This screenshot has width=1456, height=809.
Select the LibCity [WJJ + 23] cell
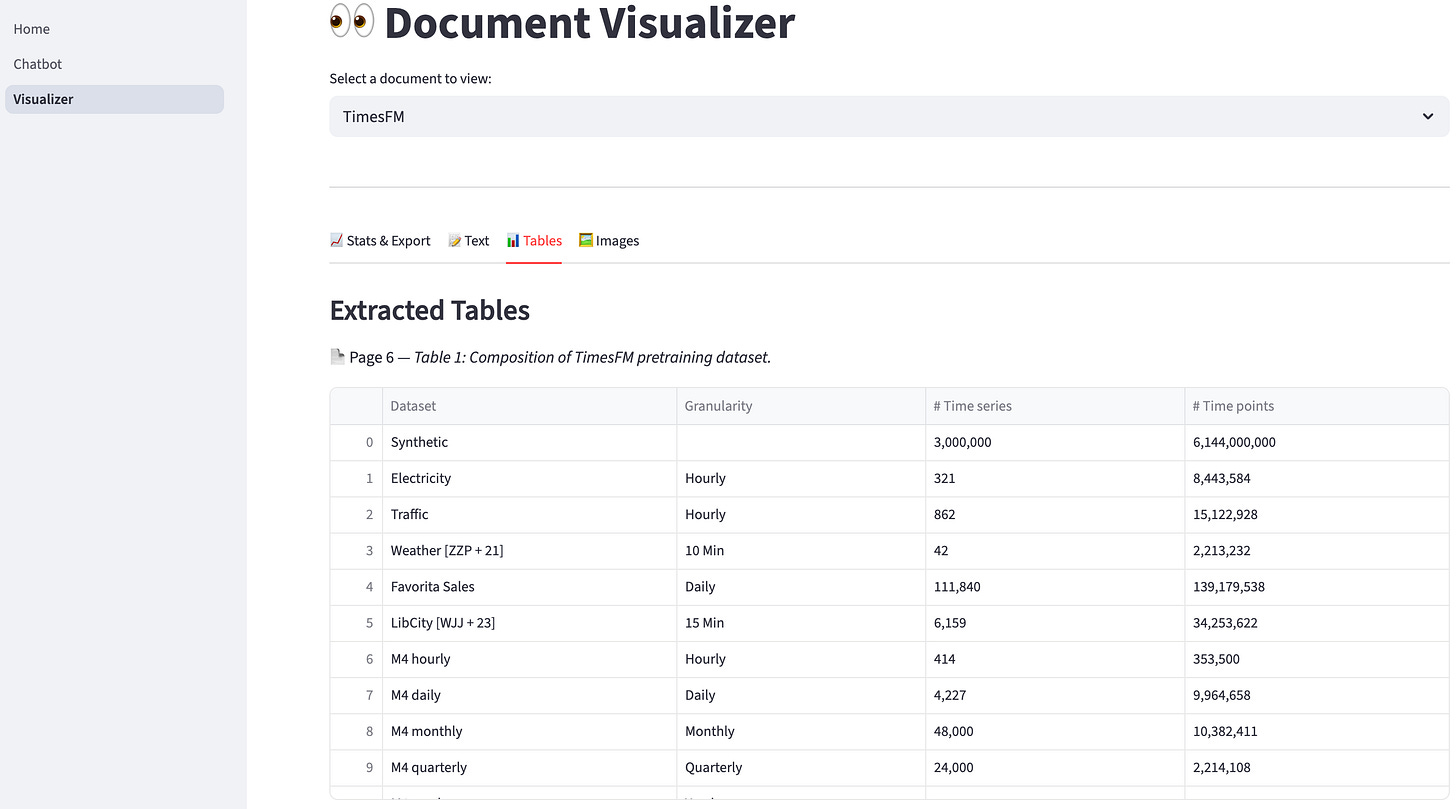click(529, 622)
